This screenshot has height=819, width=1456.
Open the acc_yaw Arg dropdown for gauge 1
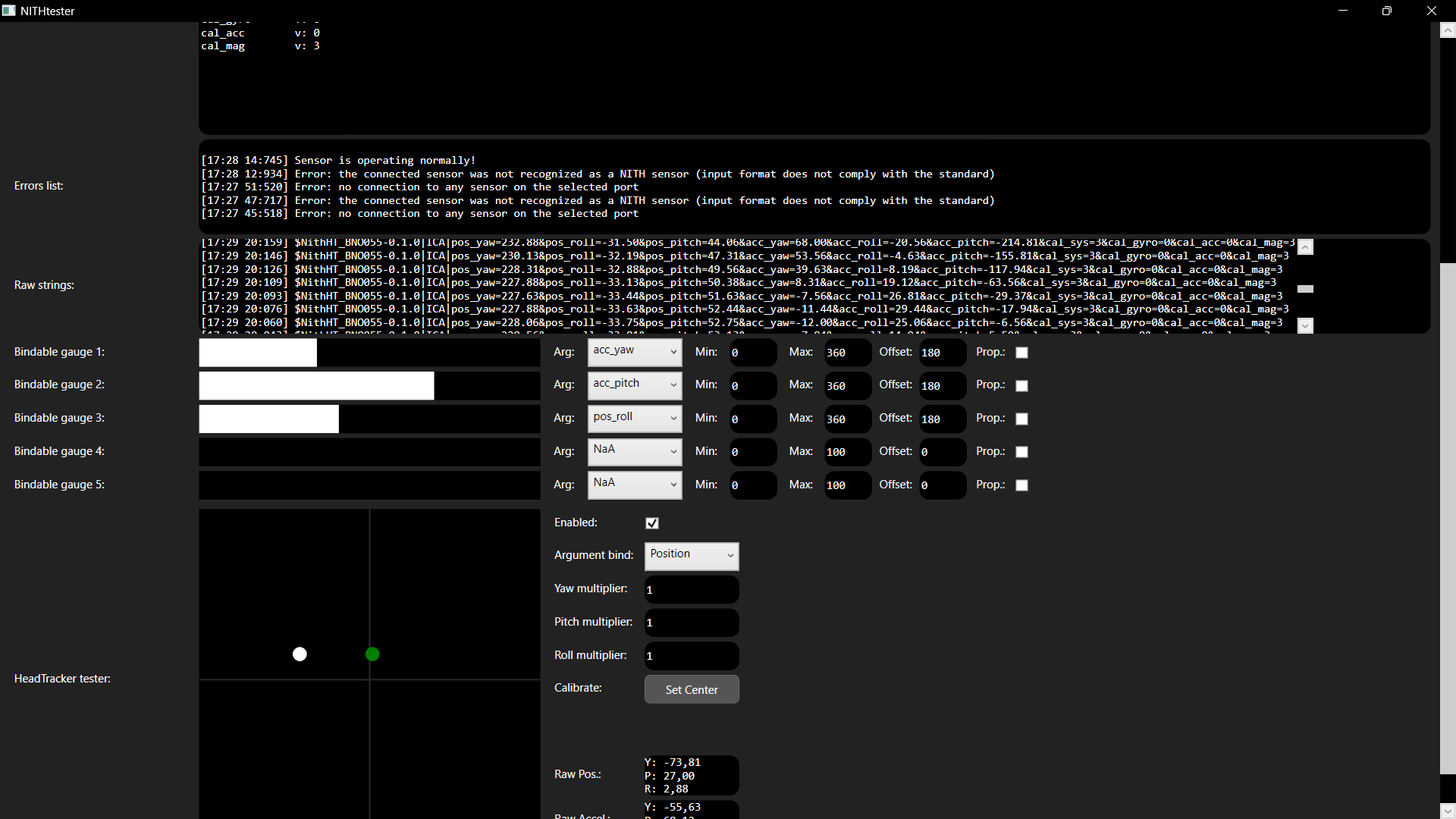click(635, 352)
